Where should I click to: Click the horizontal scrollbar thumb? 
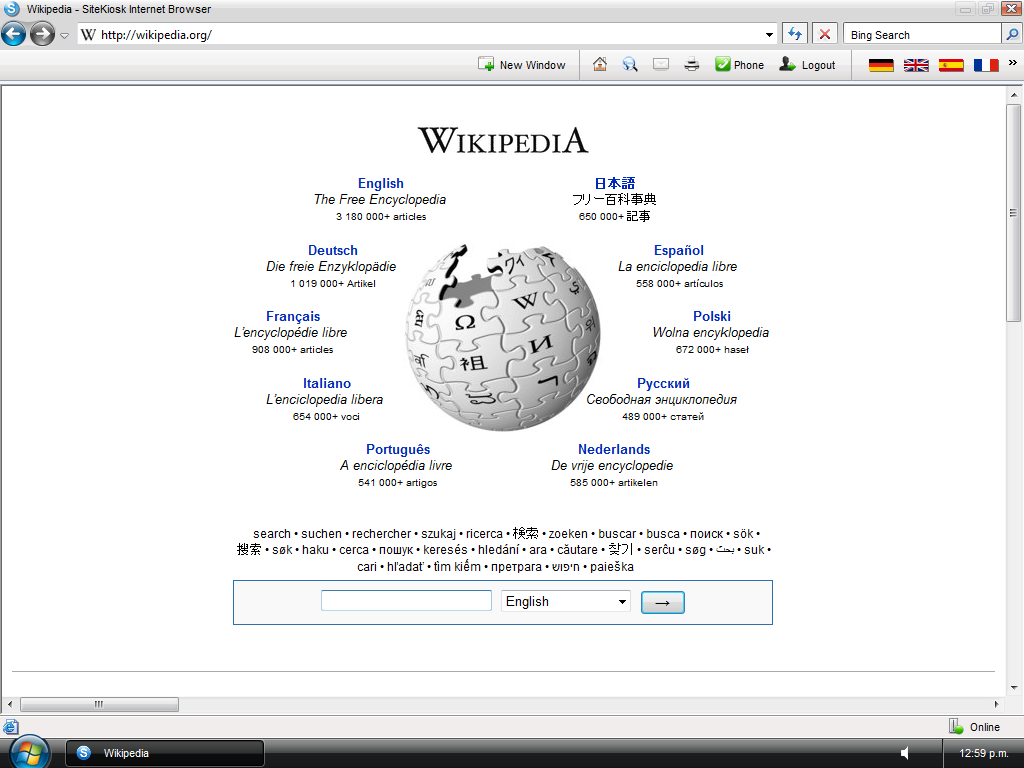(99, 704)
